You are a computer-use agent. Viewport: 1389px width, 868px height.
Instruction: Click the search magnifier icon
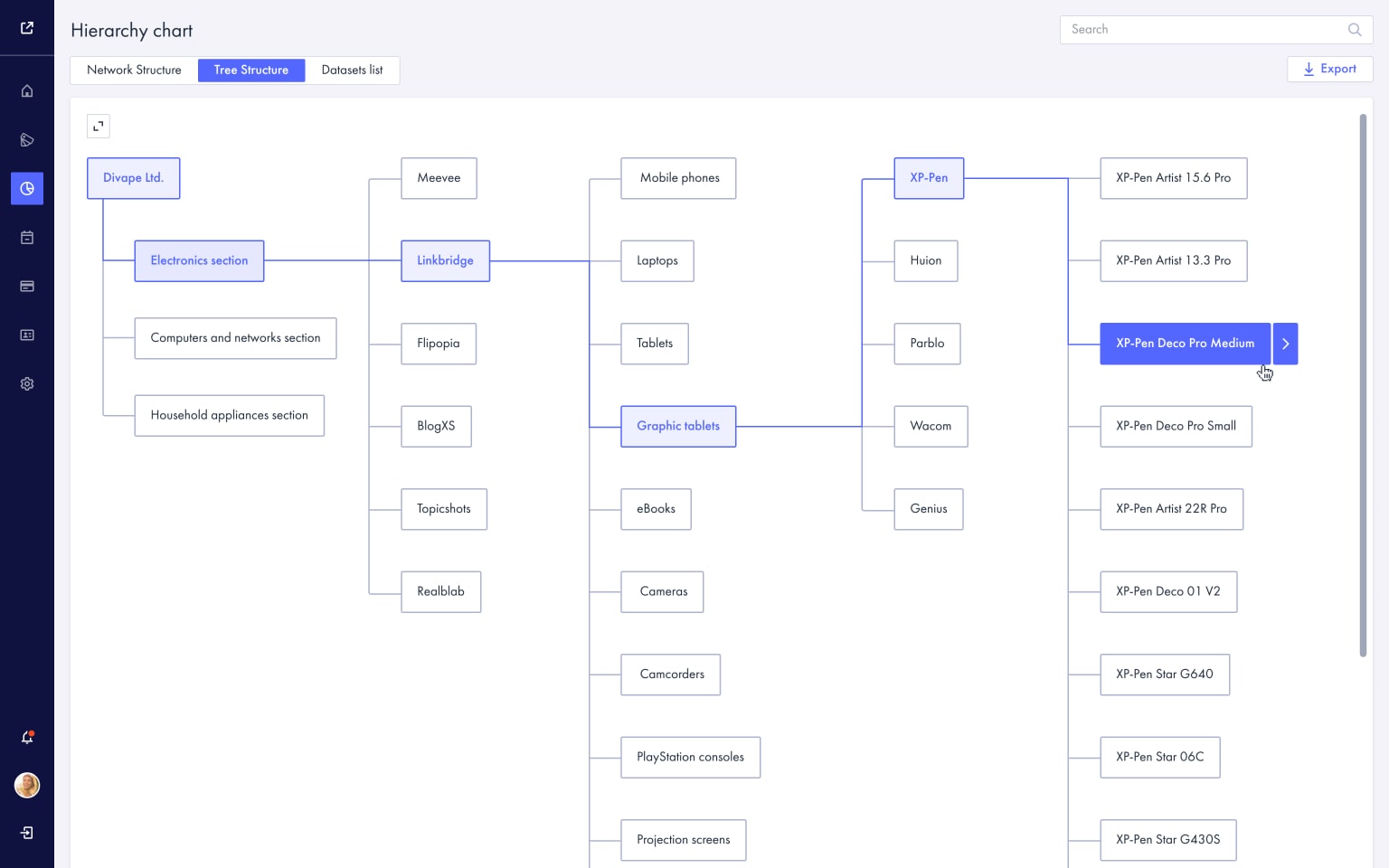coord(1355,30)
